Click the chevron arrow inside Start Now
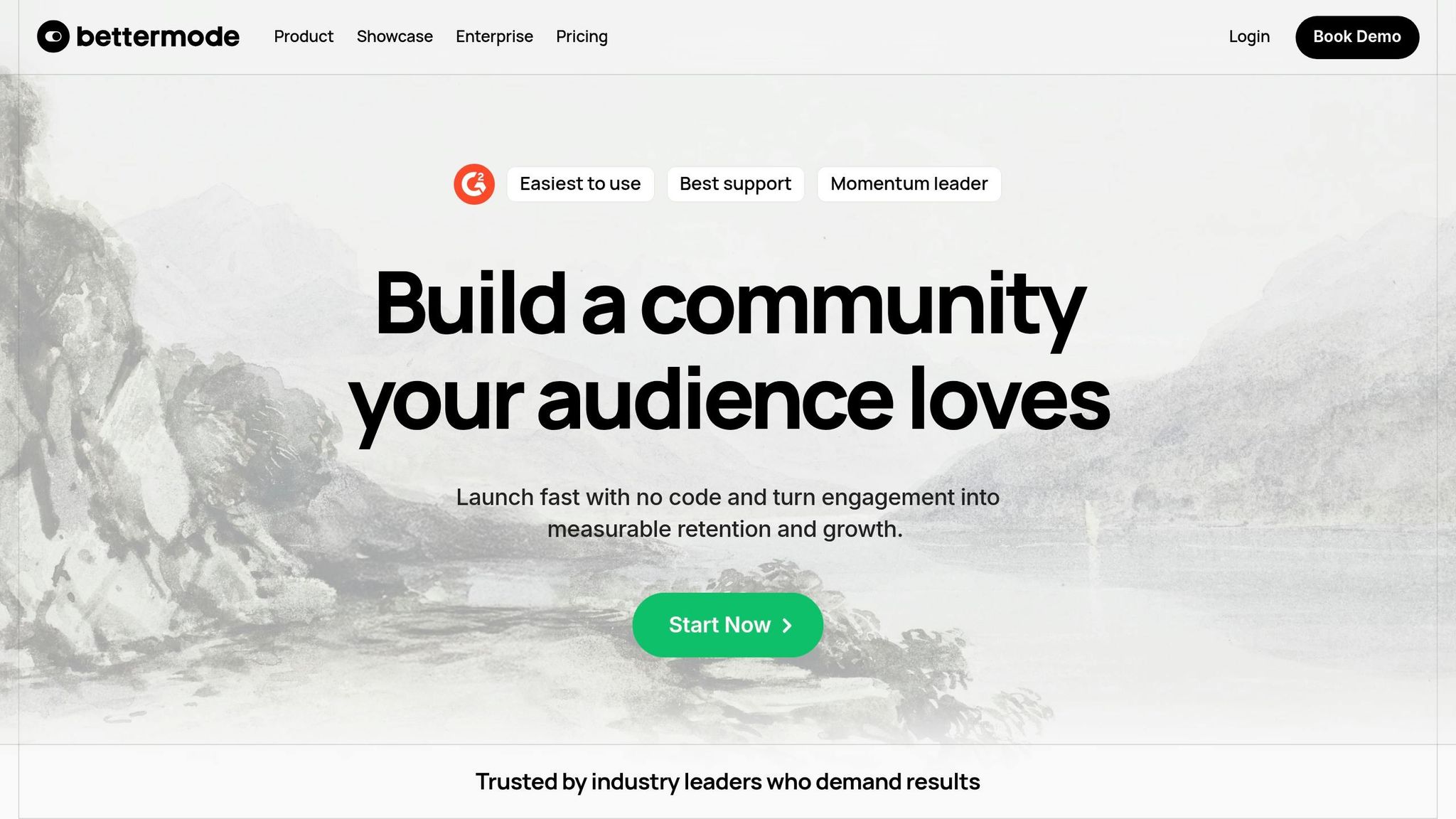 coord(787,626)
